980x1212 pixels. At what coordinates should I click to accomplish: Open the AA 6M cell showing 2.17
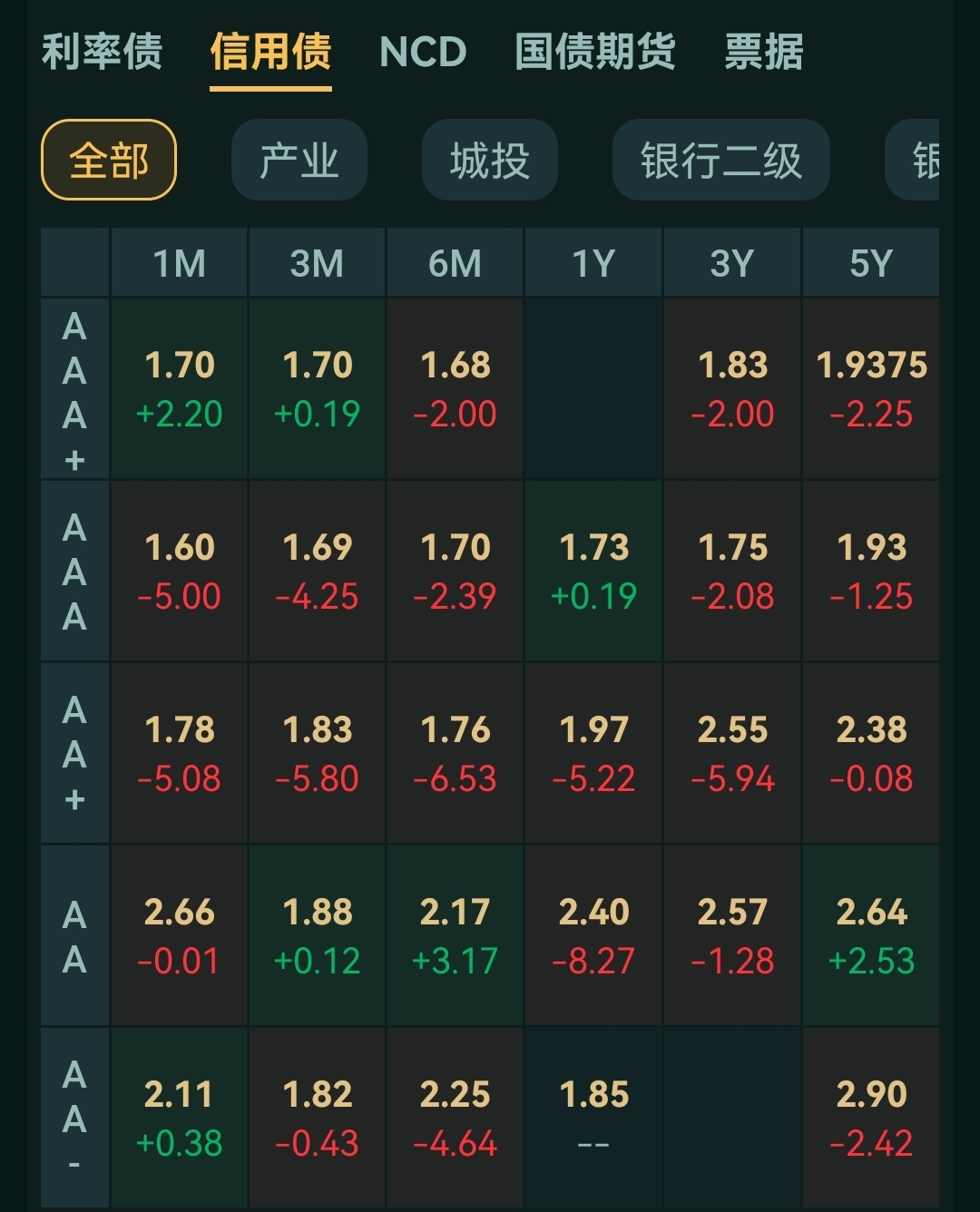pos(455,936)
